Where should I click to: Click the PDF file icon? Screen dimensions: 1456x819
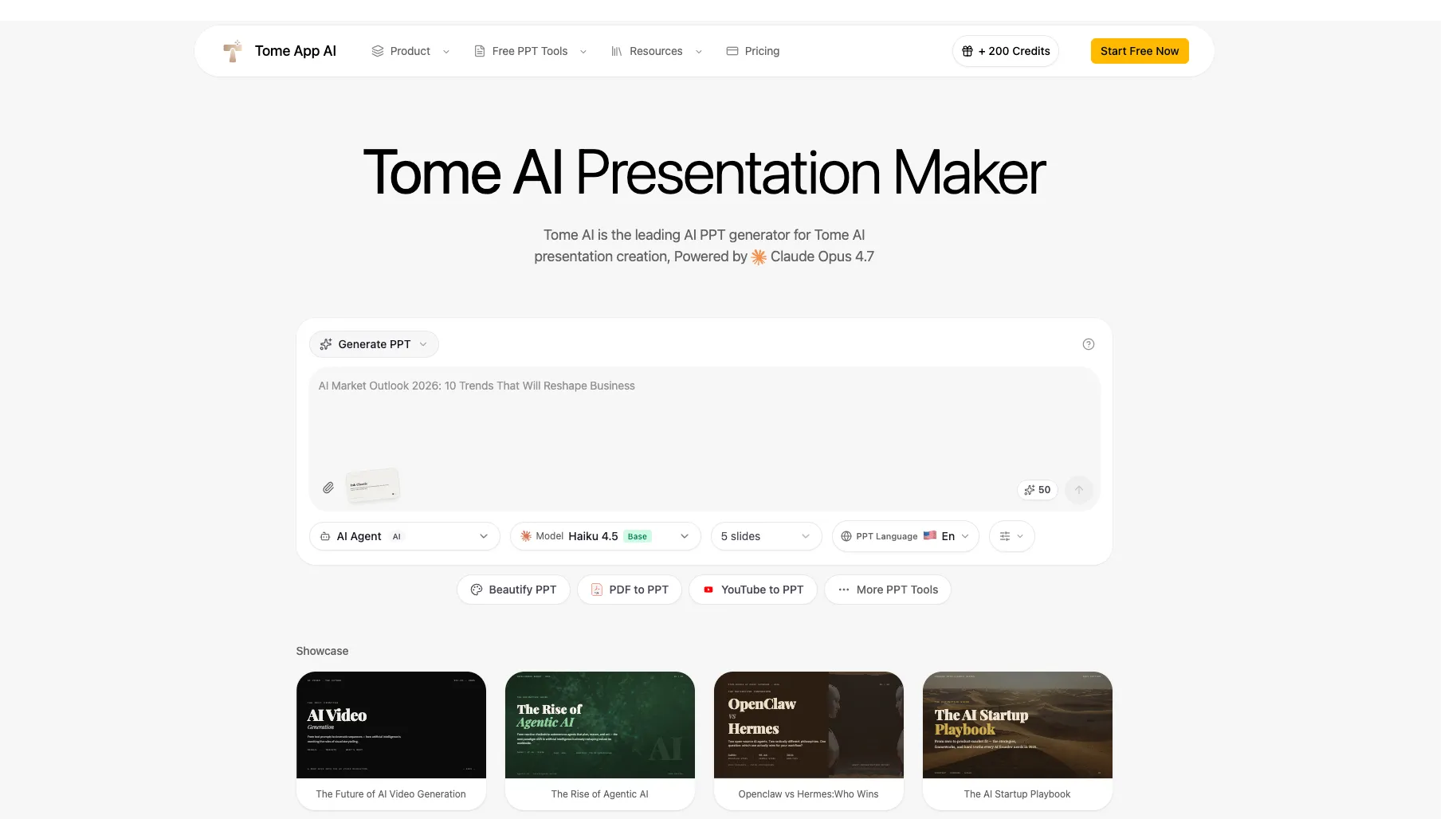pyautogui.click(x=597, y=590)
